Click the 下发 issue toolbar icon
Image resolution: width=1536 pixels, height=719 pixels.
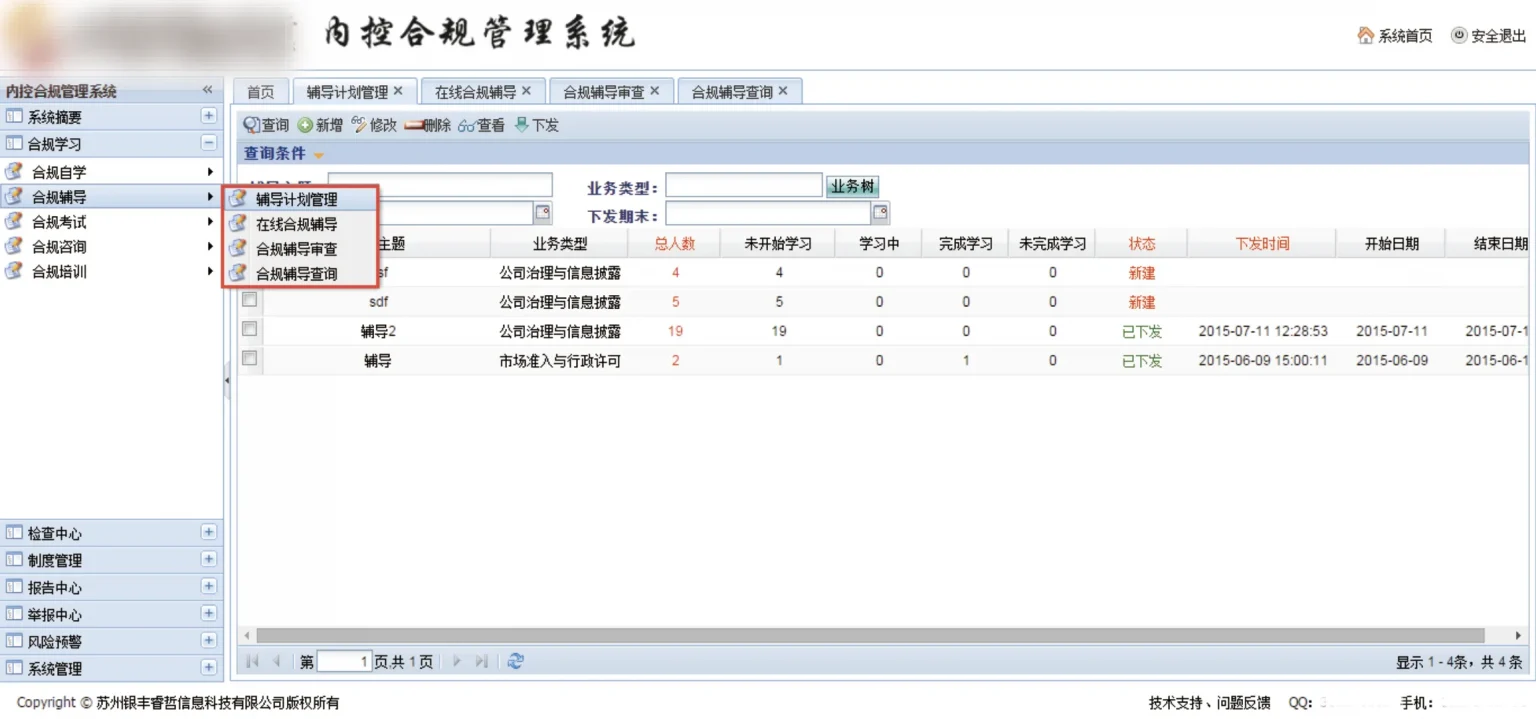click(x=521, y=126)
